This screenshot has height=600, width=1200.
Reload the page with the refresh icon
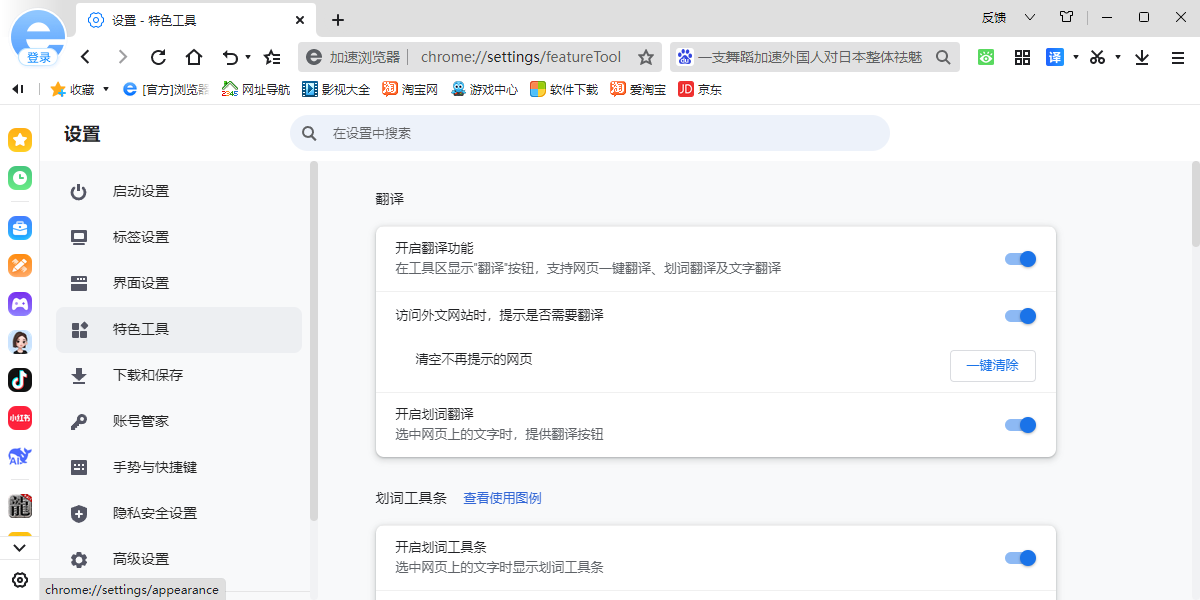(158, 57)
